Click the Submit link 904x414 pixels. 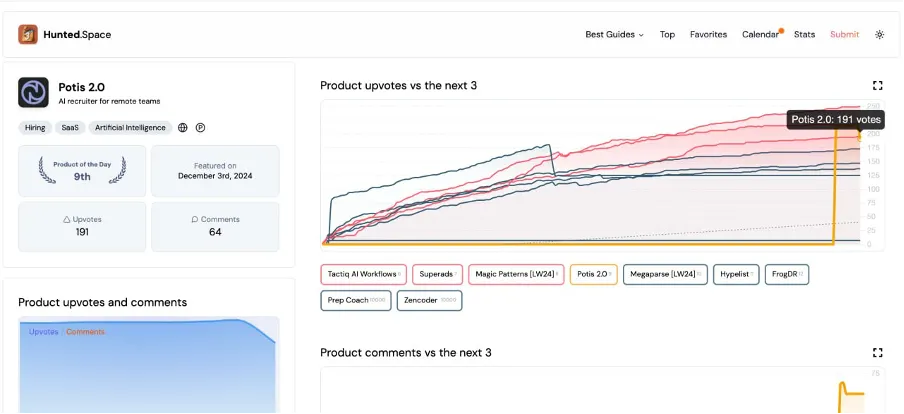point(845,35)
